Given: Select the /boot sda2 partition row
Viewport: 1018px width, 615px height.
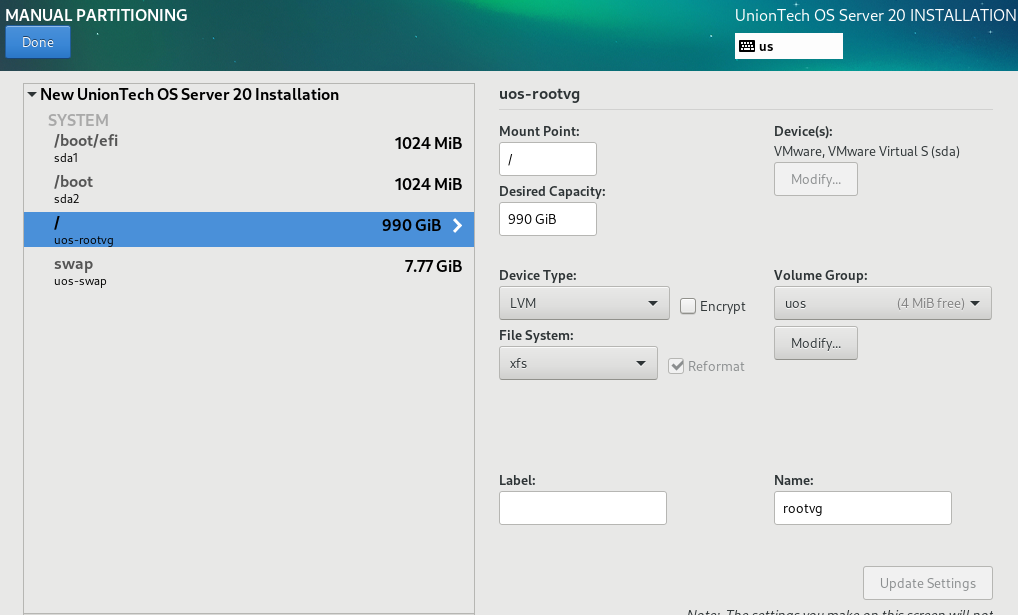Looking at the screenshot, I should [x=249, y=188].
